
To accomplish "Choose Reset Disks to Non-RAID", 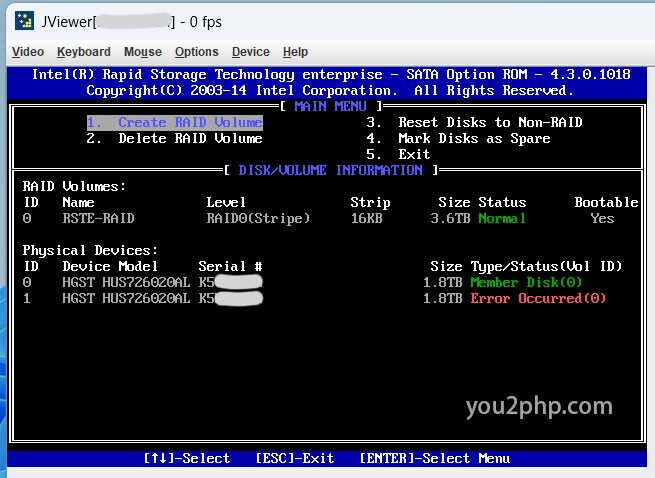I will tap(474, 122).
